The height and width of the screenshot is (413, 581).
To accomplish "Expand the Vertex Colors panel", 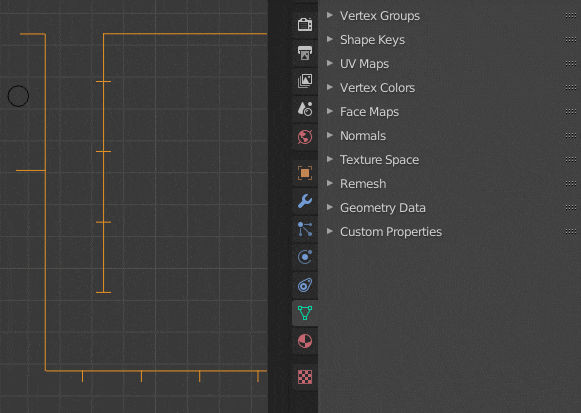I will pos(329,87).
